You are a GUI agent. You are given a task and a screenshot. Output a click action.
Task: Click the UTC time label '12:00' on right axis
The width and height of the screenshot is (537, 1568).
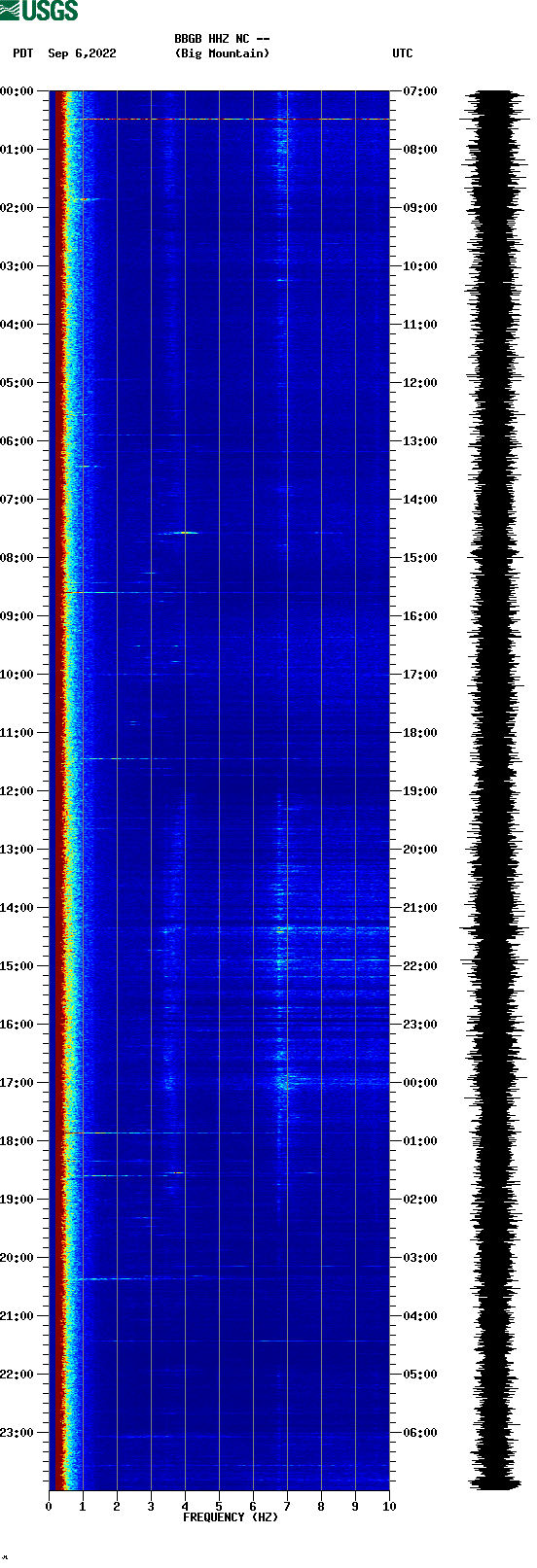(420, 383)
